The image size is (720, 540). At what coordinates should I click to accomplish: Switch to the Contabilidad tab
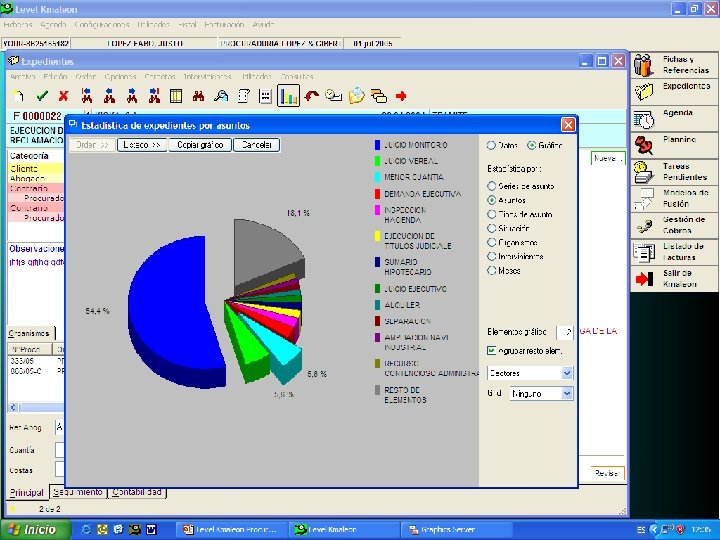tap(137, 492)
